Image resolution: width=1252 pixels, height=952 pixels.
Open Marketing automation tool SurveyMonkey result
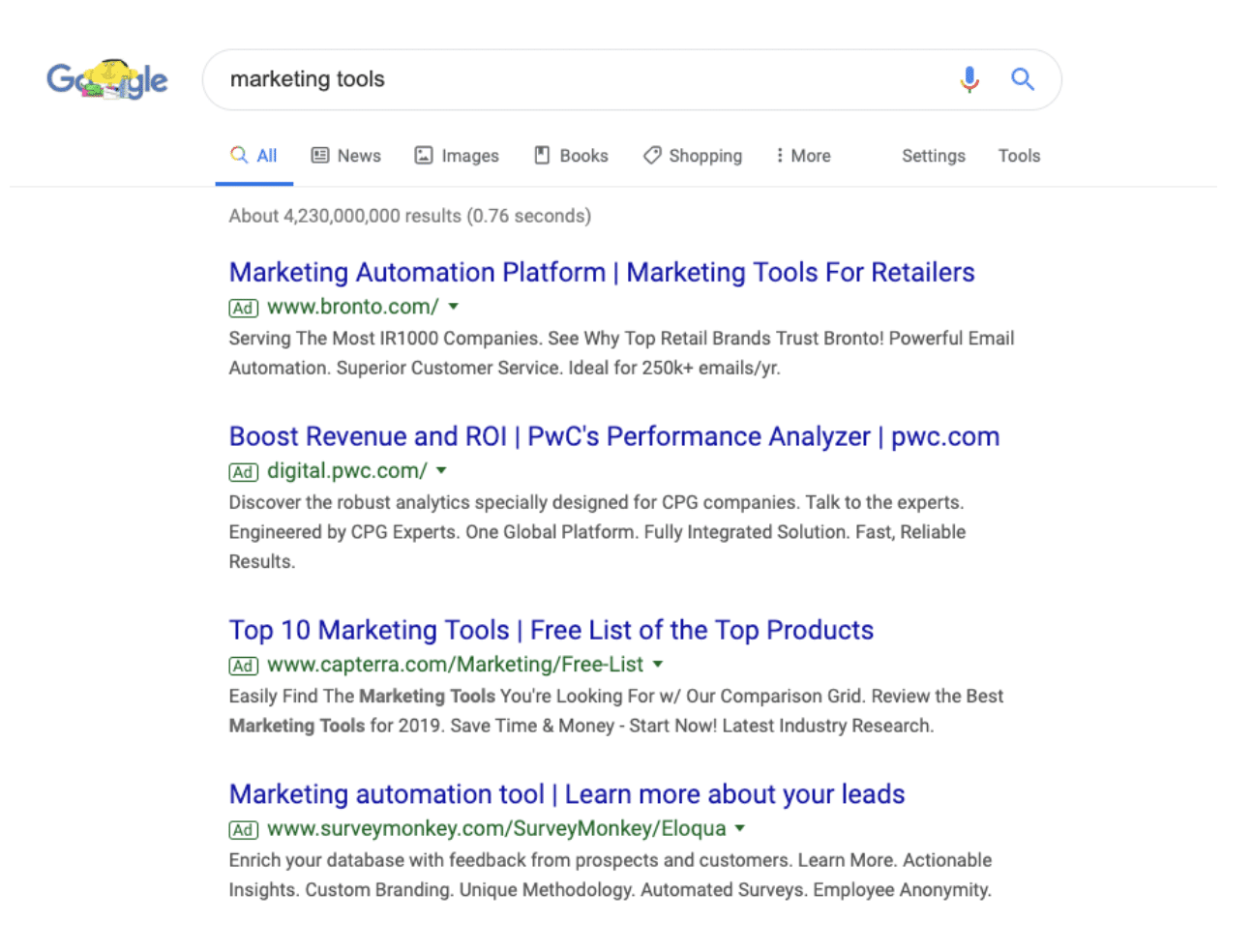[567, 795]
